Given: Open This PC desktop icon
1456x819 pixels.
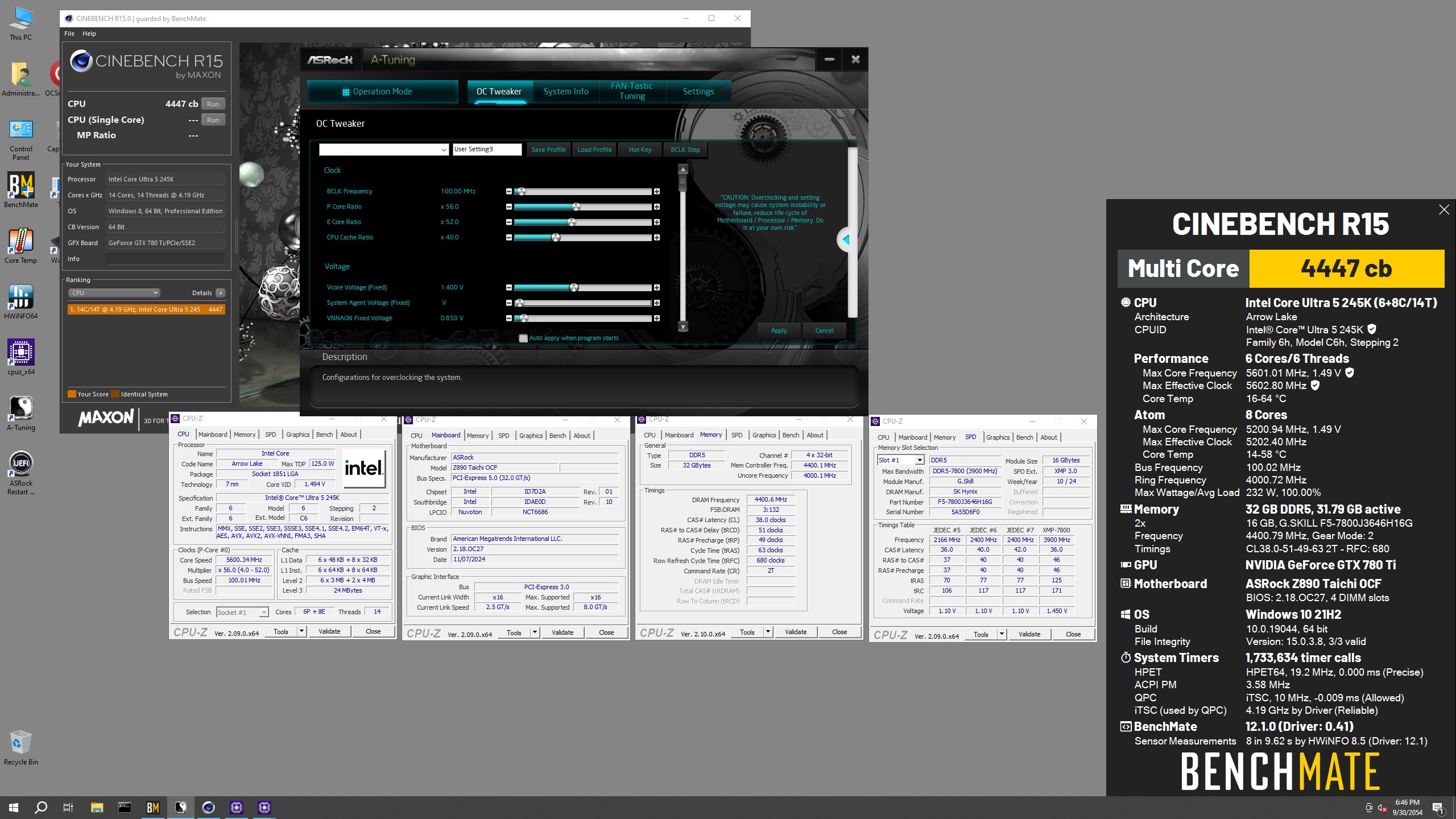Looking at the screenshot, I should click(21, 24).
